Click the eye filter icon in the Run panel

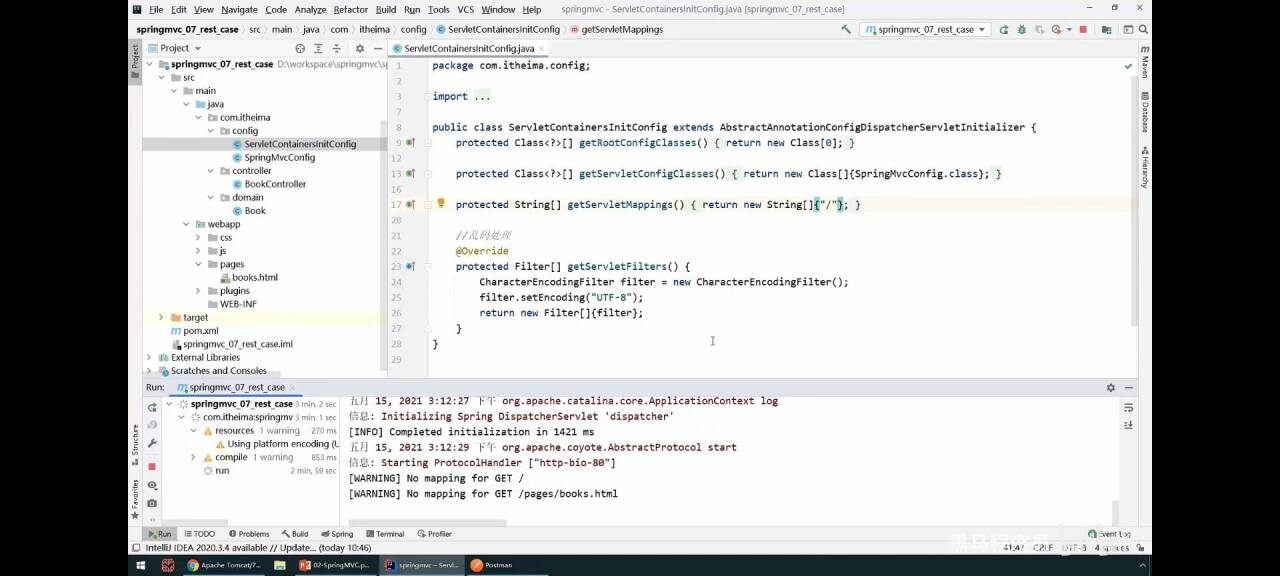[x=152, y=485]
